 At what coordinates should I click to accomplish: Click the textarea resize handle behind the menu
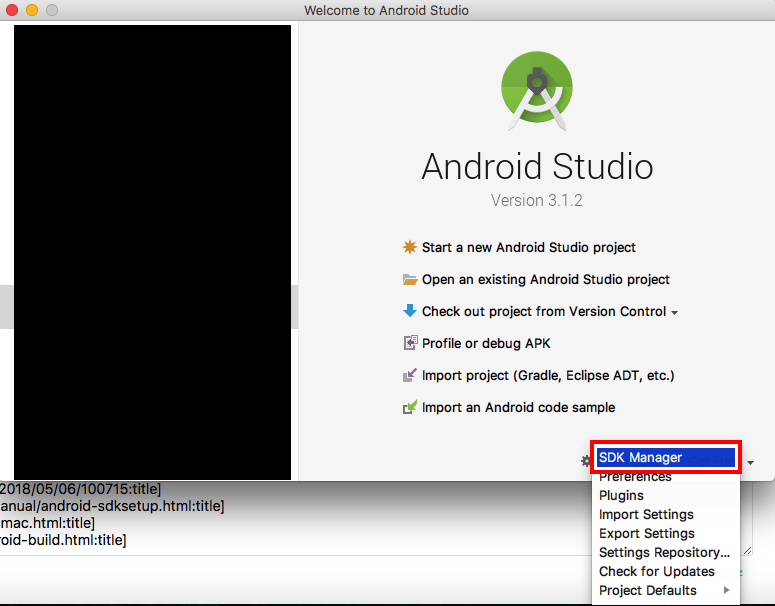pos(747,550)
